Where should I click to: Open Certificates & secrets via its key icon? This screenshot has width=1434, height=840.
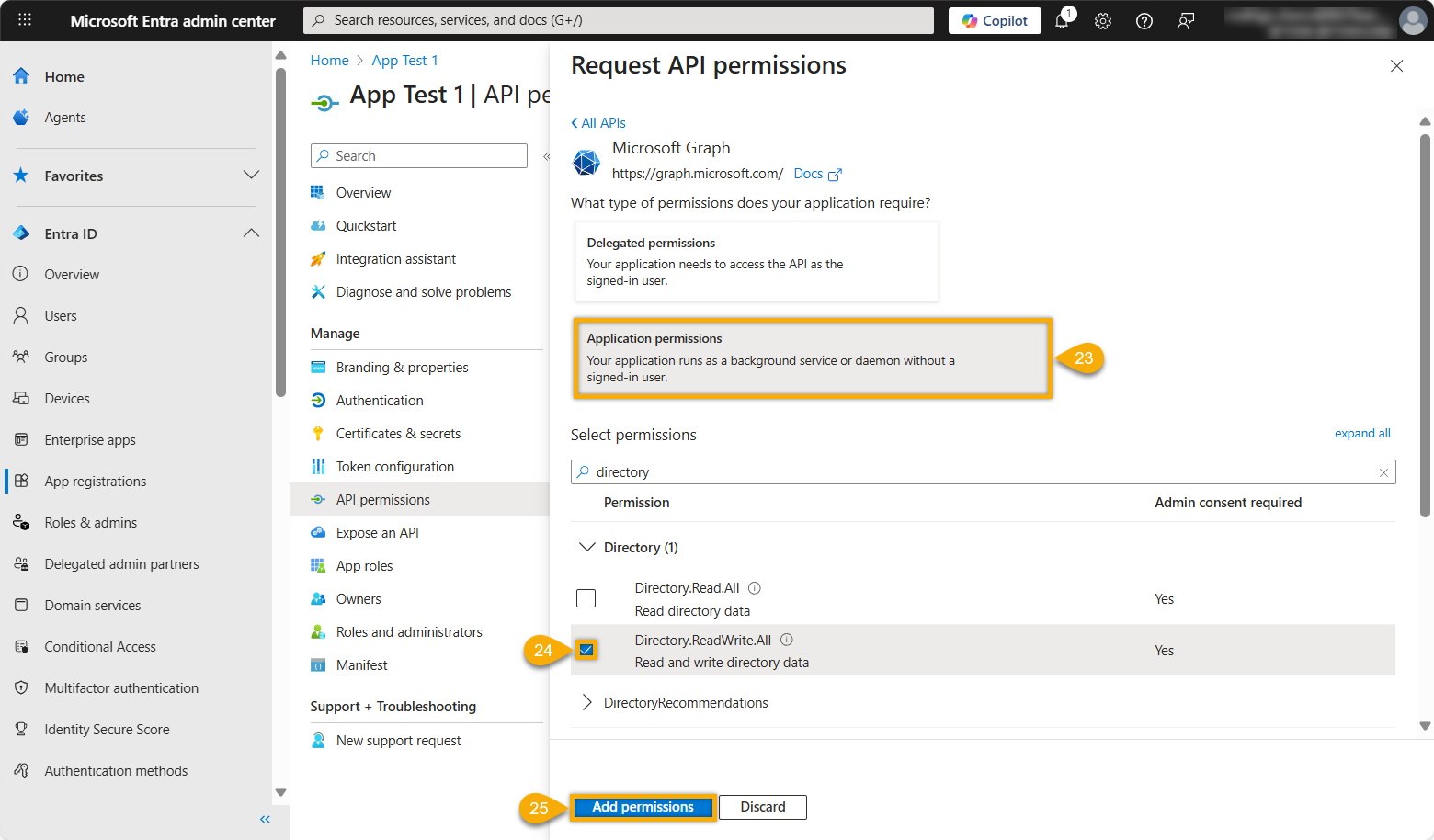pos(317,433)
